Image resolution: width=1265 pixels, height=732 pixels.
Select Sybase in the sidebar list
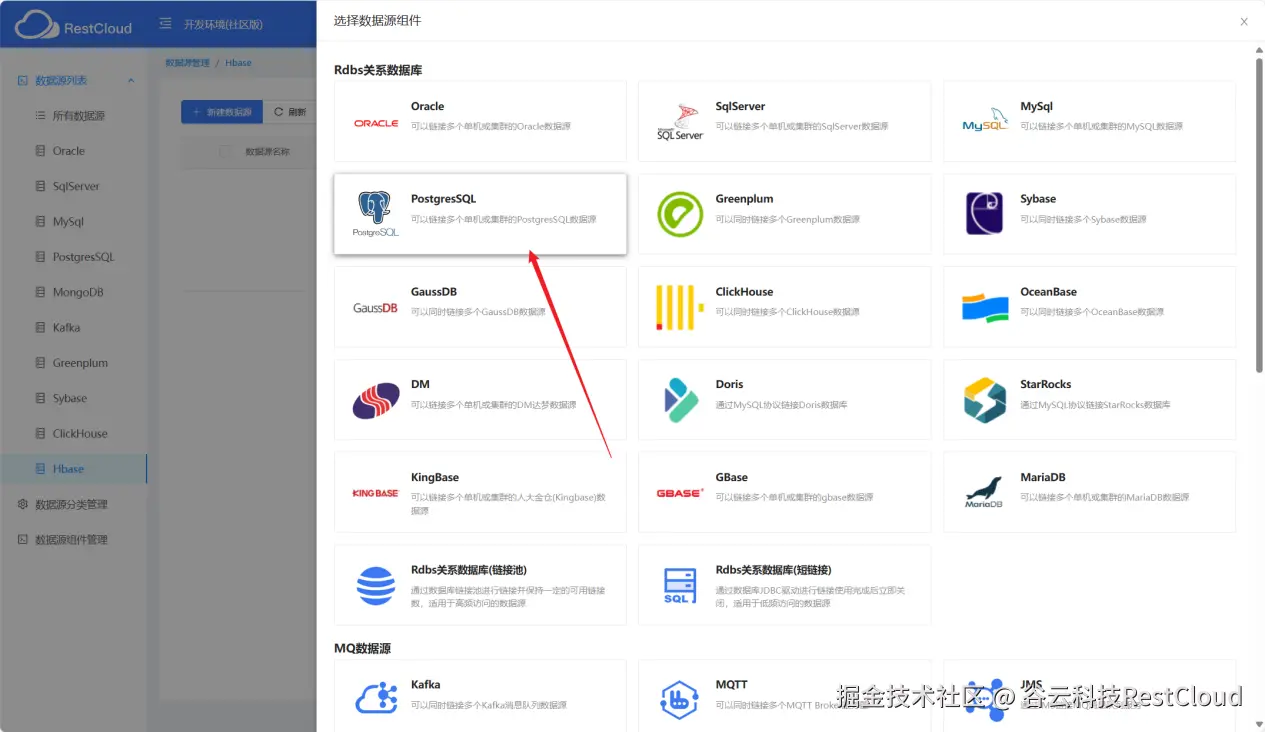pos(74,398)
